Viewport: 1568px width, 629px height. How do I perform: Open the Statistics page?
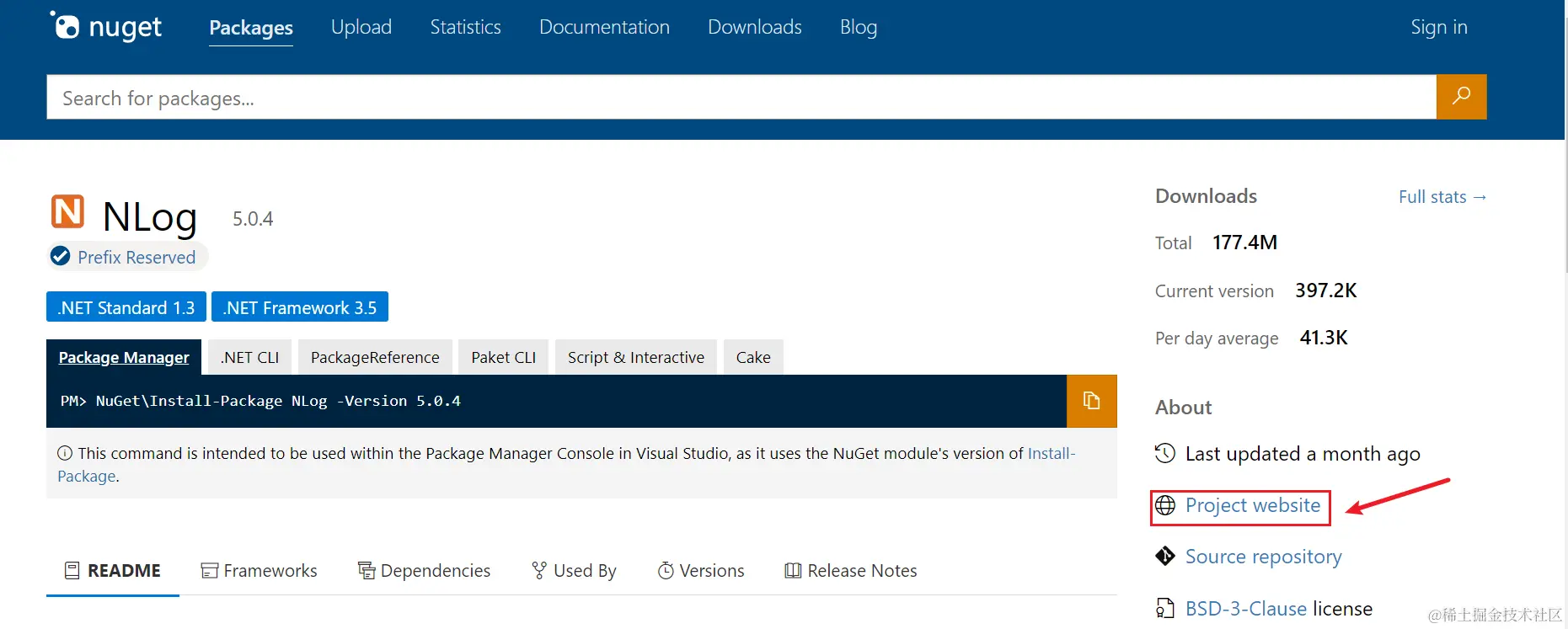[x=465, y=27]
